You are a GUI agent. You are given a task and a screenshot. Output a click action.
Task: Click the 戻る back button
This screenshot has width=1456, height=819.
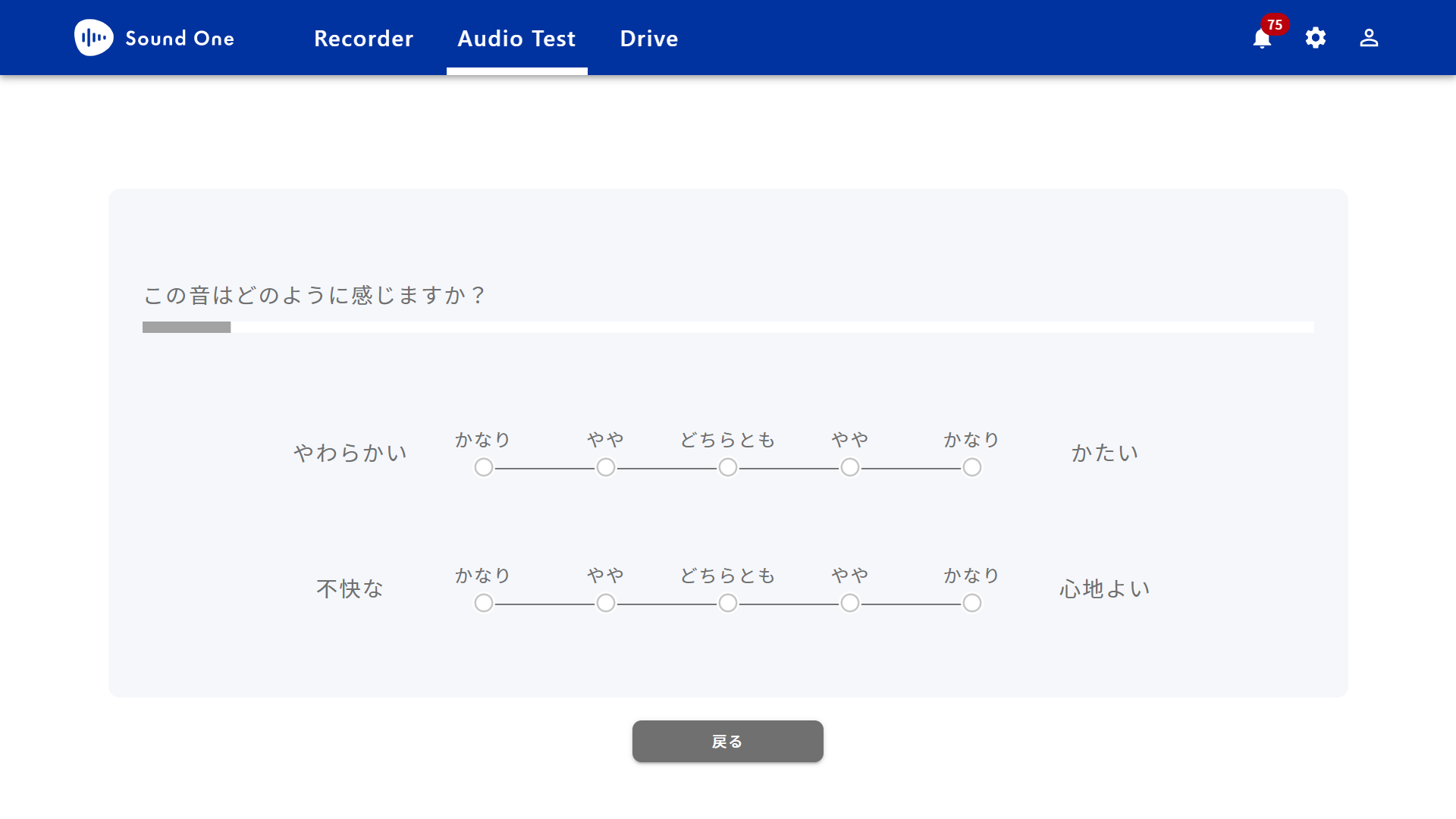click(x=728, y=742)
